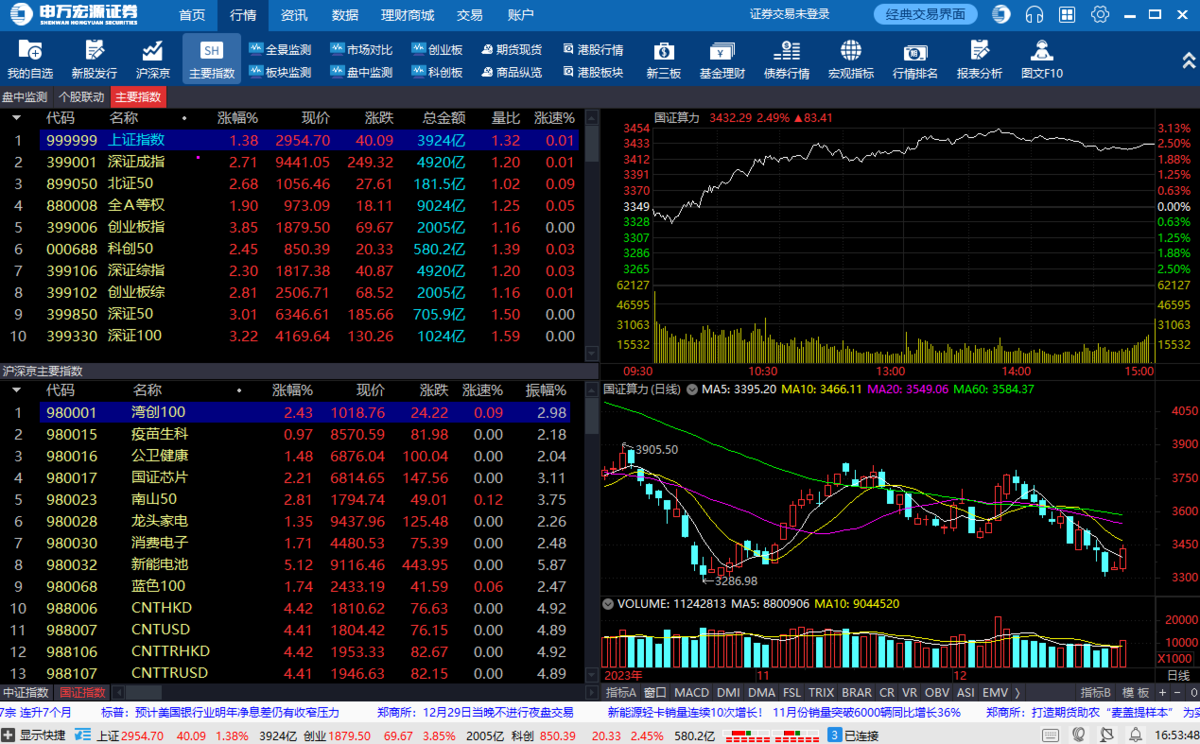Viewport: 1200px width, 744px height.
Task: Open 模板 template tab below chart
Action: coord(1136,692)
